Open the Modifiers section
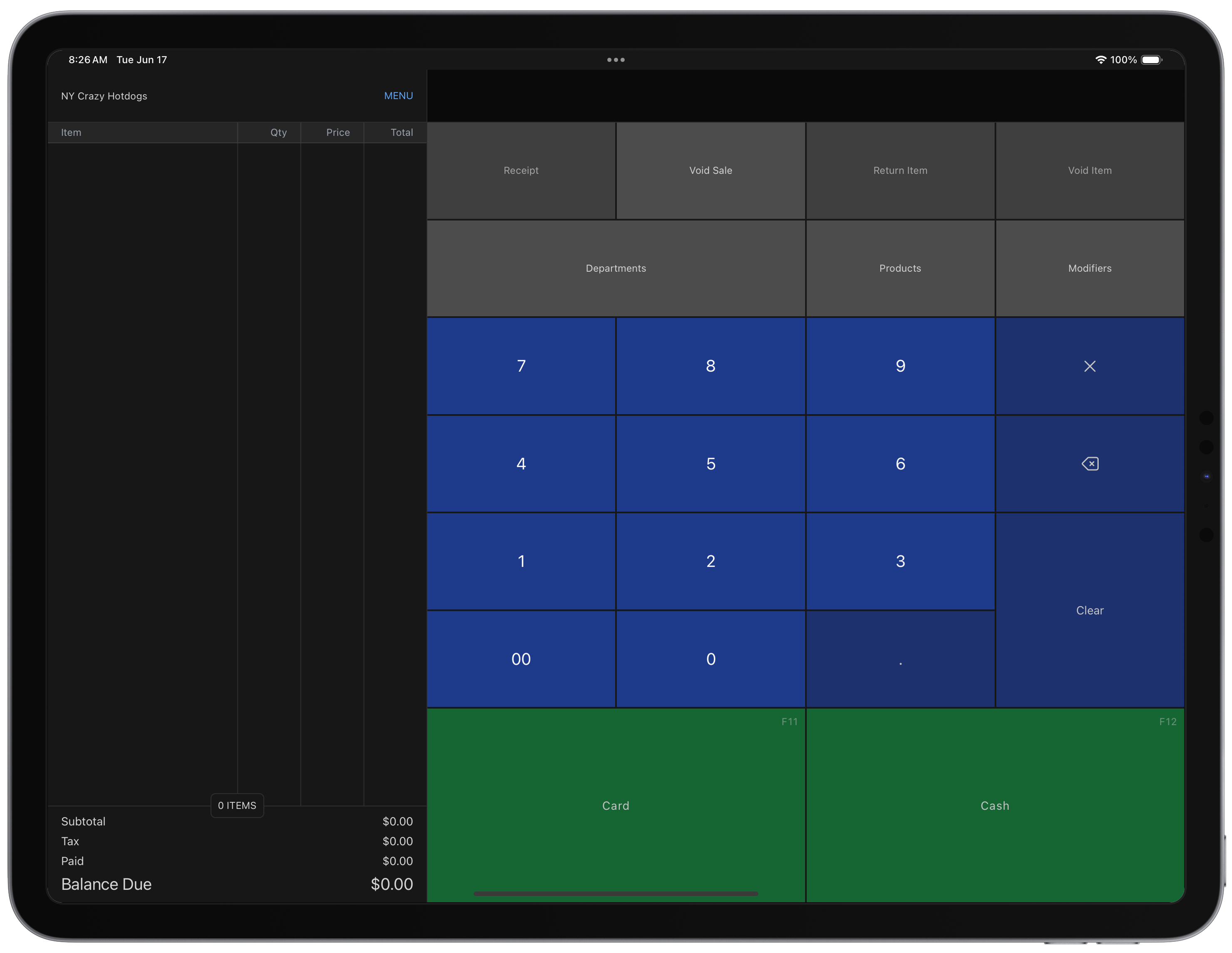1232x953 pixels. (1089, 268)
